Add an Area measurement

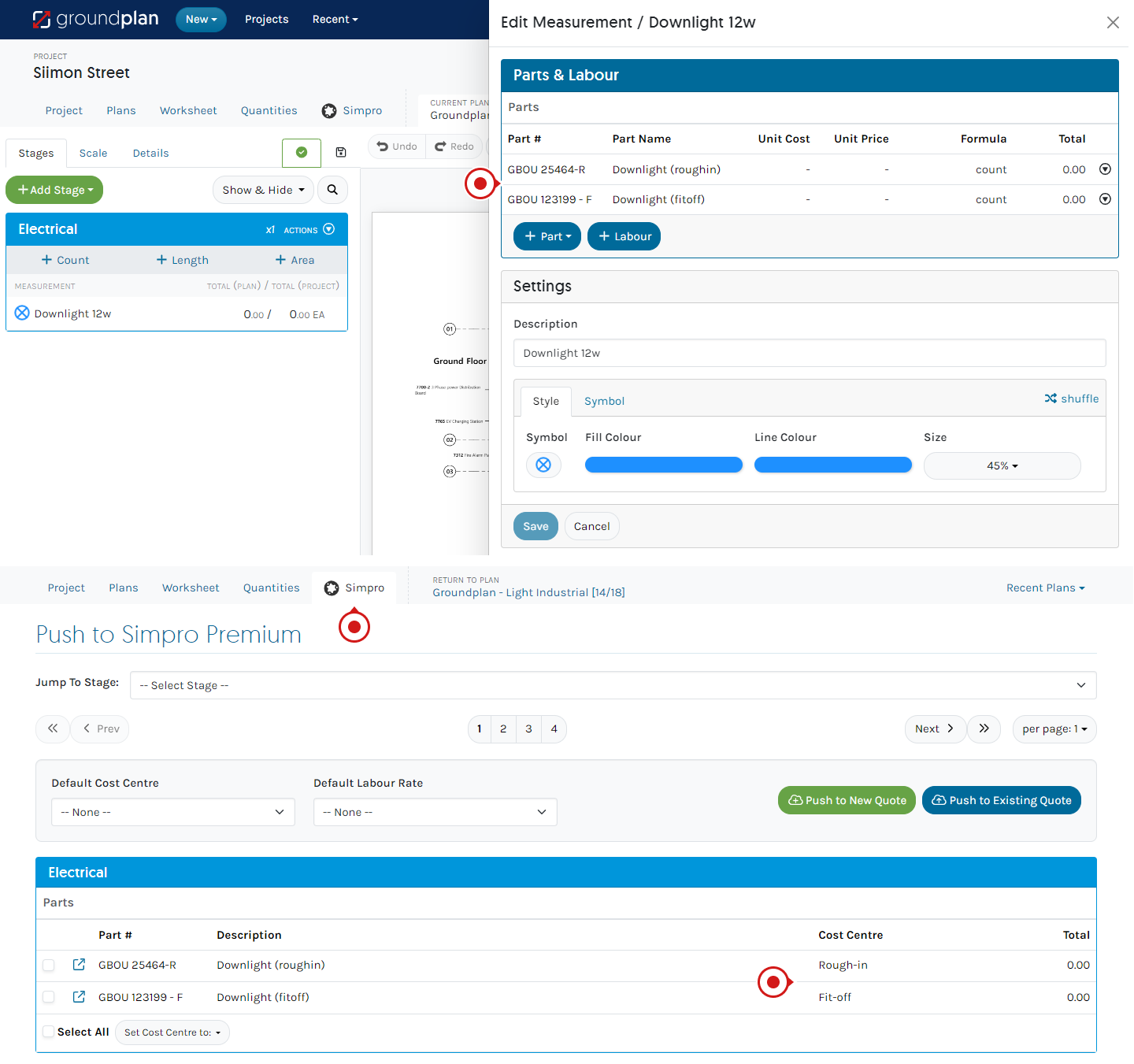[x=295, y=260]
